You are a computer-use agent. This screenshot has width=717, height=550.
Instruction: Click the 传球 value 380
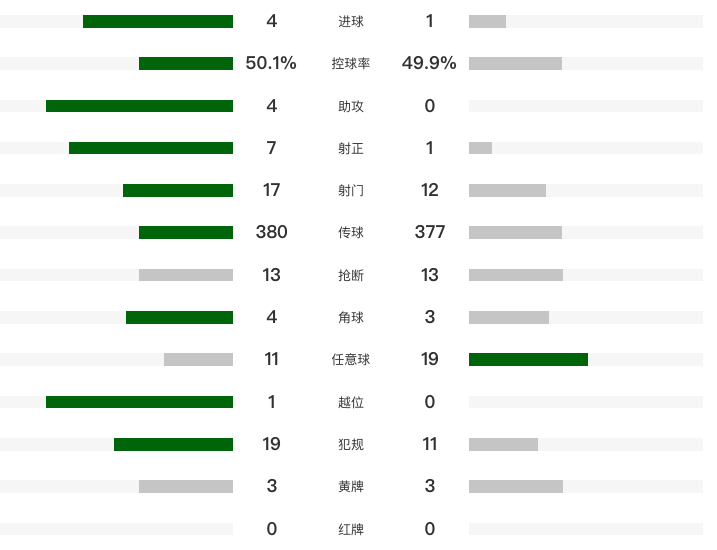coord(271,232)
